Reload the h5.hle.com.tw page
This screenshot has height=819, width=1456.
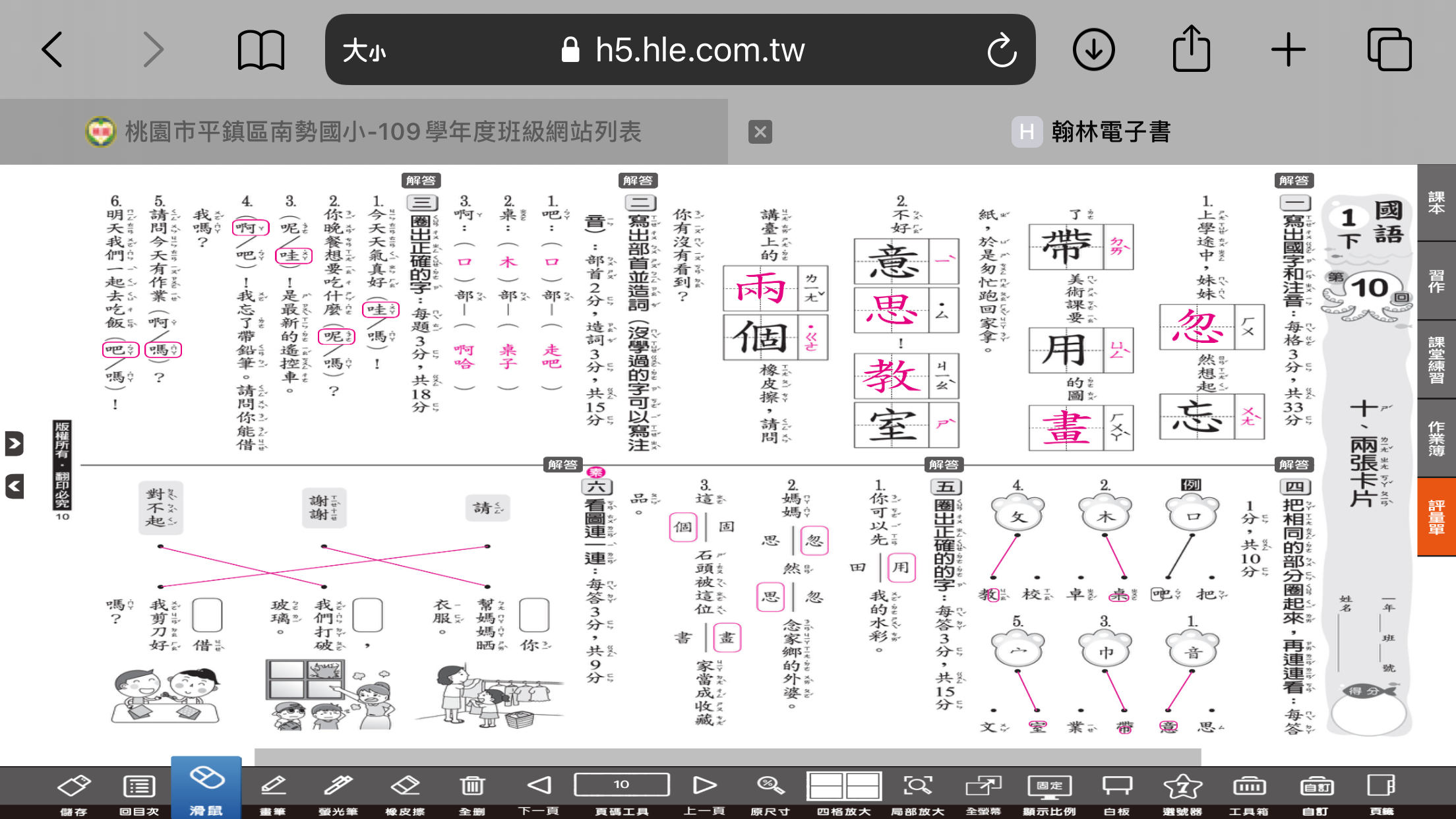[x=1002, y=50]
